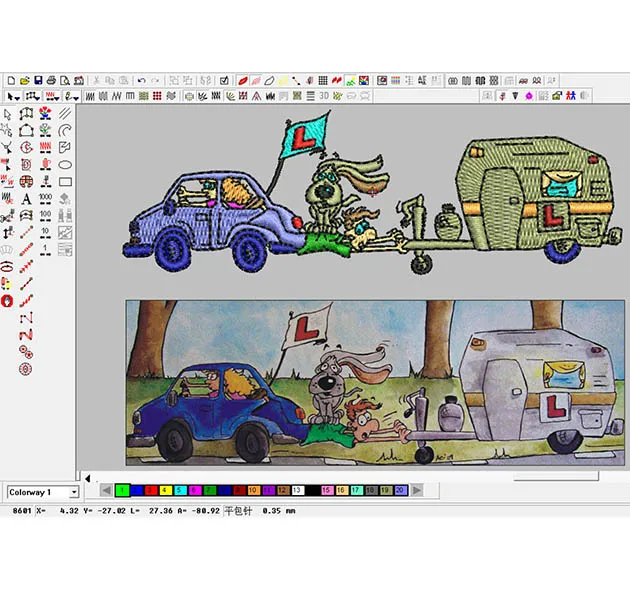Click the Undo arrow icon
This screenshot has width=630, height=591.
tap(141, 80)
